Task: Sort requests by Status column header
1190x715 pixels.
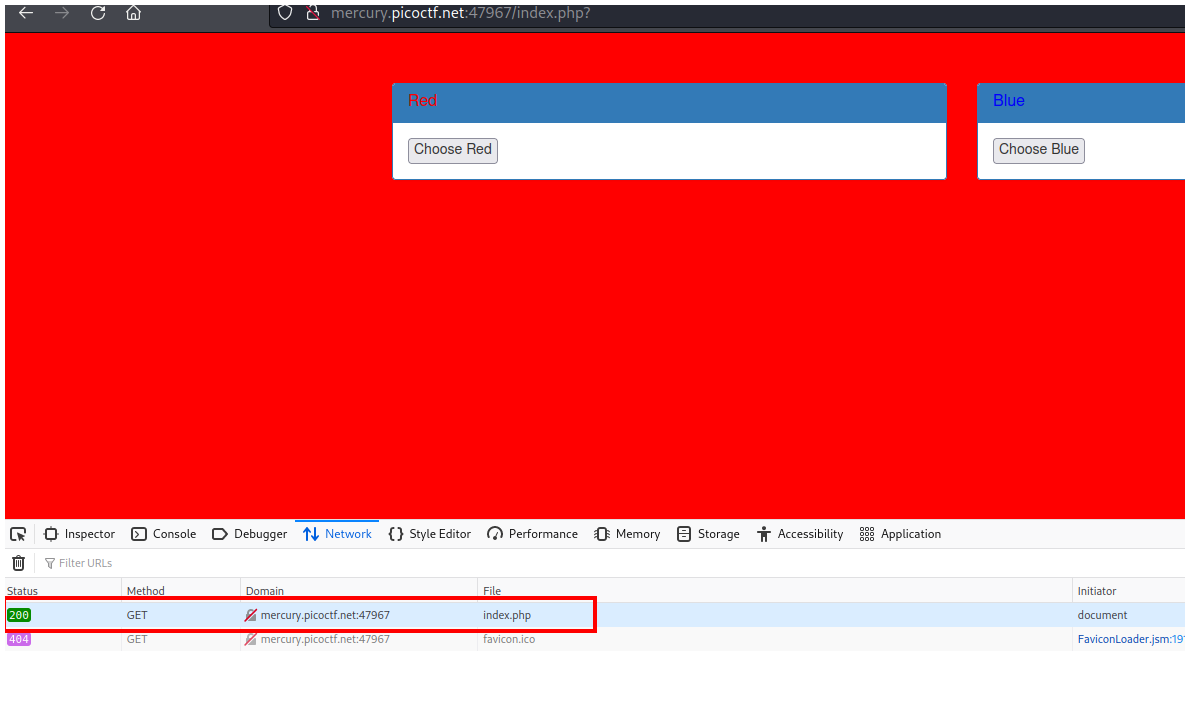Action: pyautogui.click(x=23, y=591)
